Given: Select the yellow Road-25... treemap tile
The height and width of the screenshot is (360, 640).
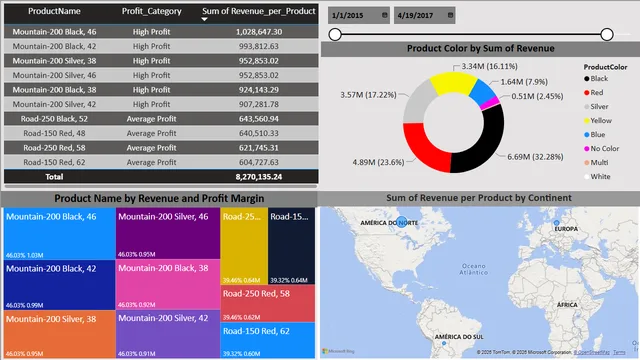Looking at the screenshot, I should coord(244,246).
